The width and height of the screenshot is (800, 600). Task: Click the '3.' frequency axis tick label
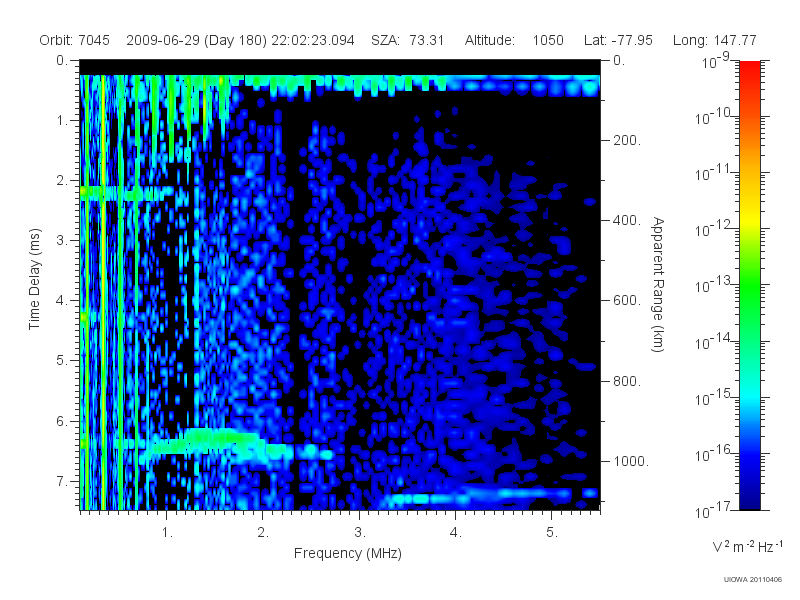[360, 533]
